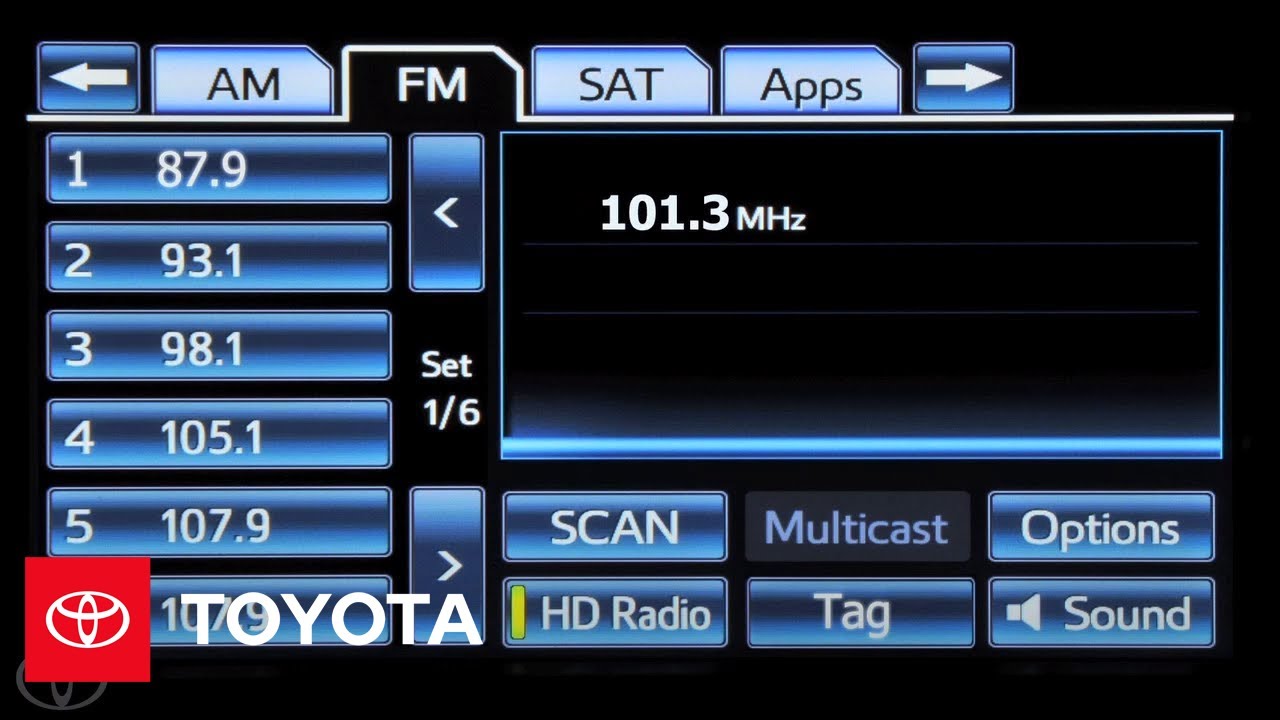Start SCAN for stations

tap(615, 526)
